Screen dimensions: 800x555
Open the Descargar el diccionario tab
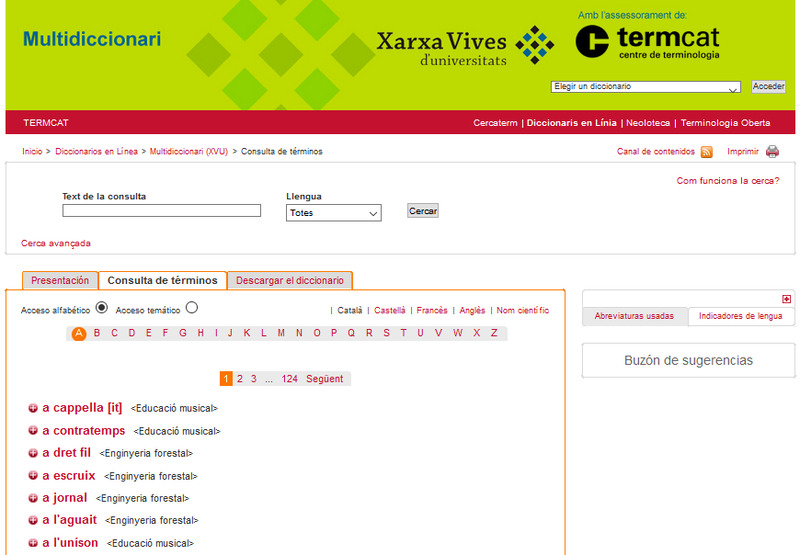point(290,281)
